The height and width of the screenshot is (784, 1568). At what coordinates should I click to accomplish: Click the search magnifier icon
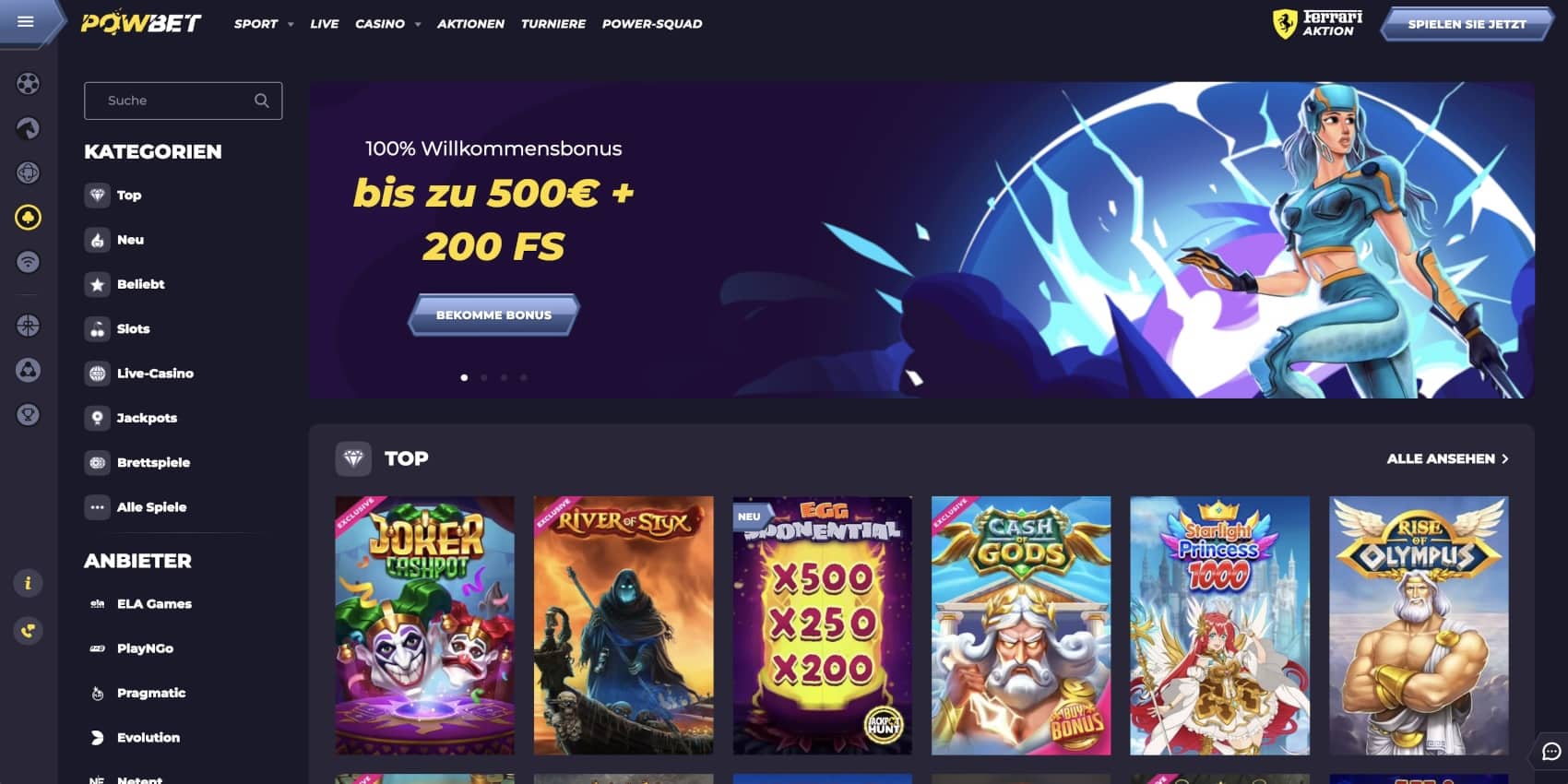point(262,101)
